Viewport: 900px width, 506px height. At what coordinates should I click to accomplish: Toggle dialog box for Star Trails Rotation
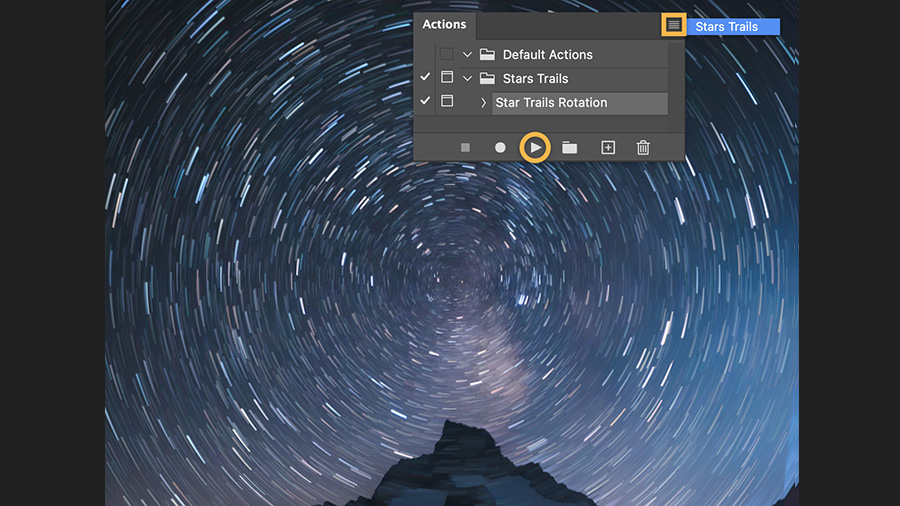[x=447, y=101]
